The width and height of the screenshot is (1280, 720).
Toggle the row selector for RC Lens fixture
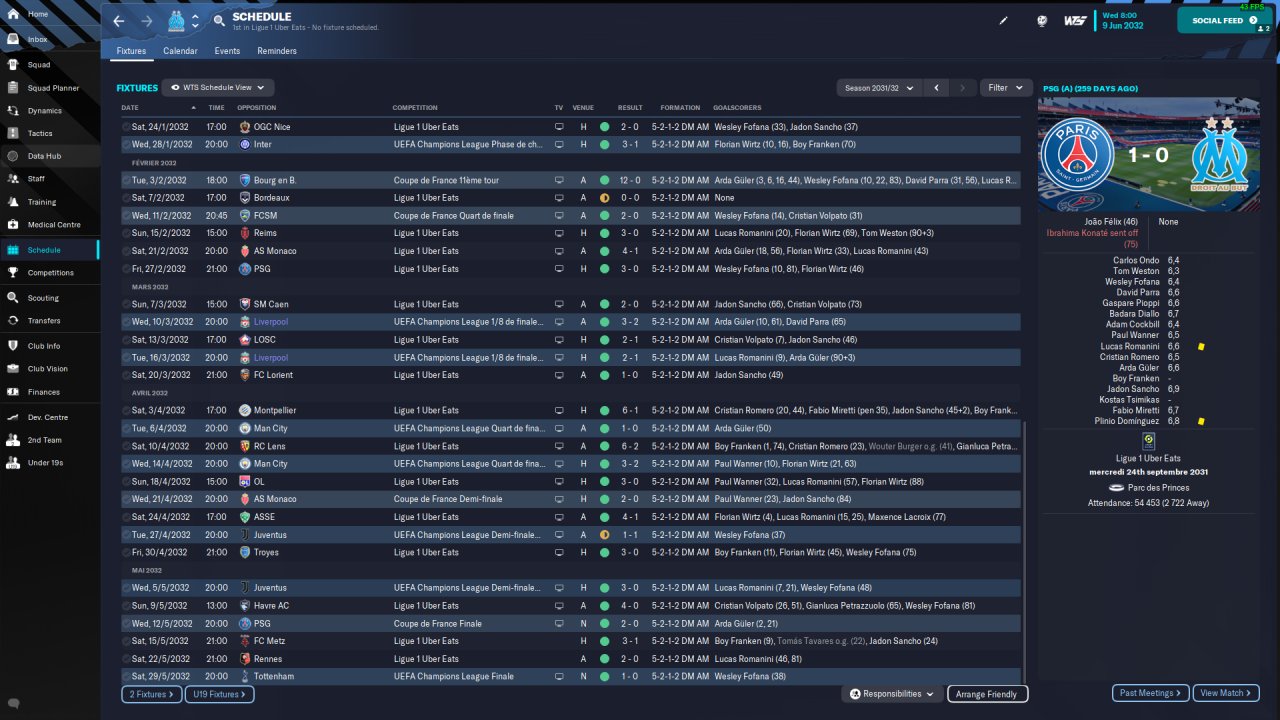click(x=126, y=446)
